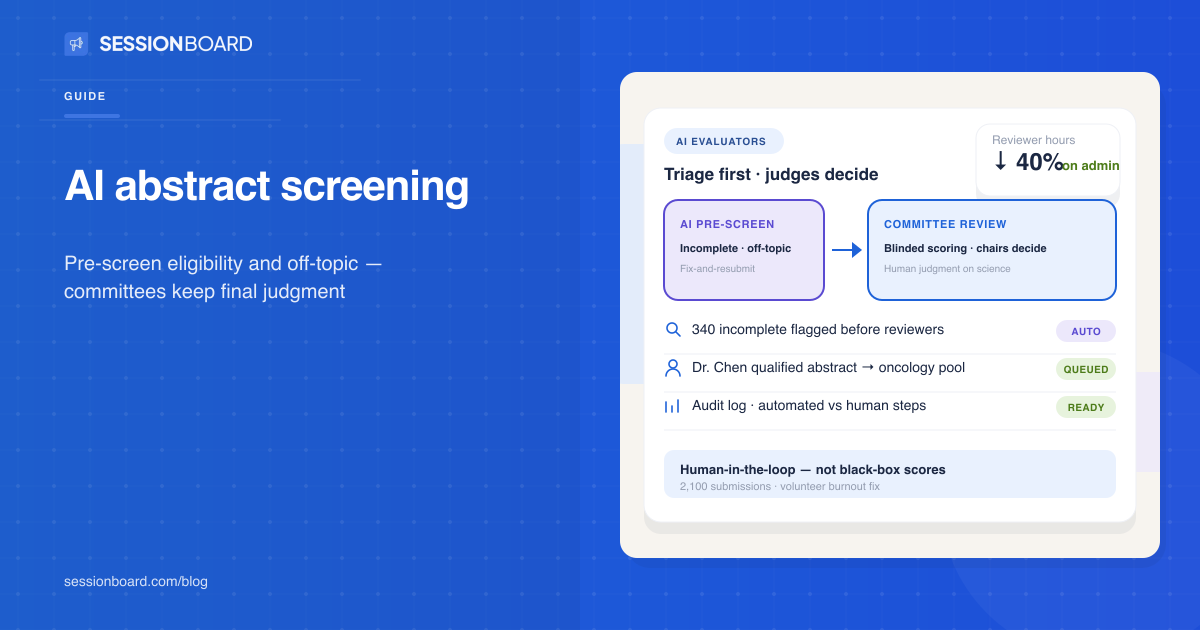Click '2,100 submissions · volunteer burnout fix' caption
Screen dimensions: 1200x630
pos(780,487)
